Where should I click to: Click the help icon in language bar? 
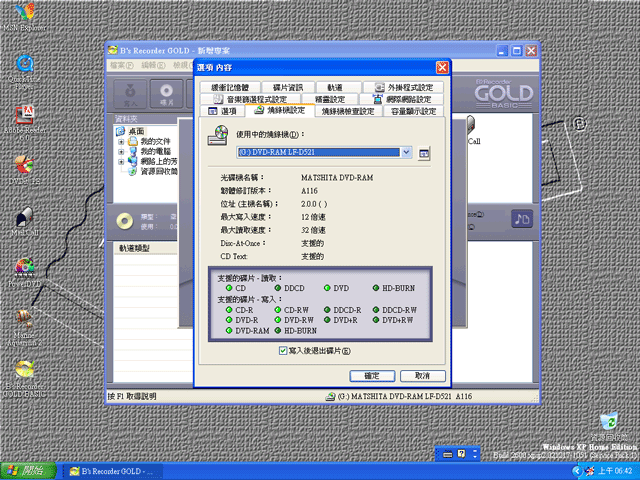pyautogui.click(x=461, y=453)
